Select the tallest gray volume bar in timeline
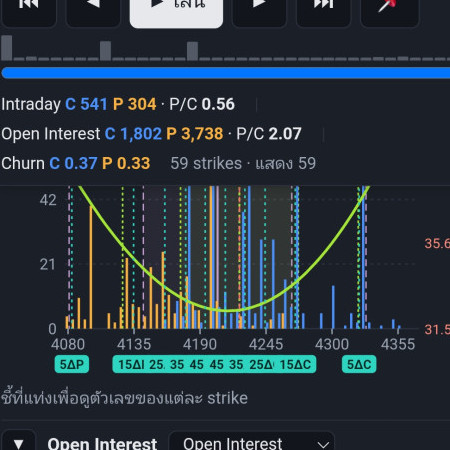 click(7, 48)
